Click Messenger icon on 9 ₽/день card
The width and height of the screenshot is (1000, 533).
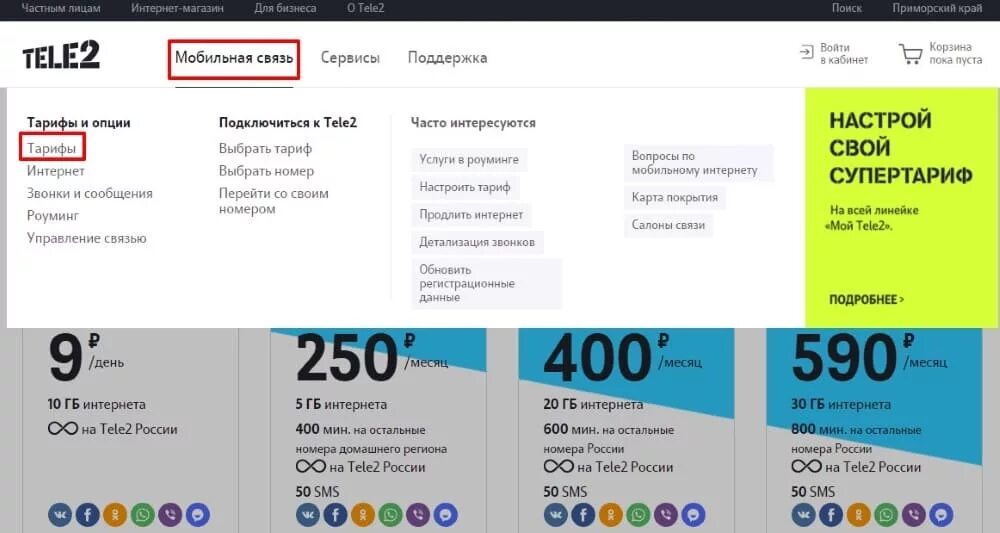tap(198, 515)
